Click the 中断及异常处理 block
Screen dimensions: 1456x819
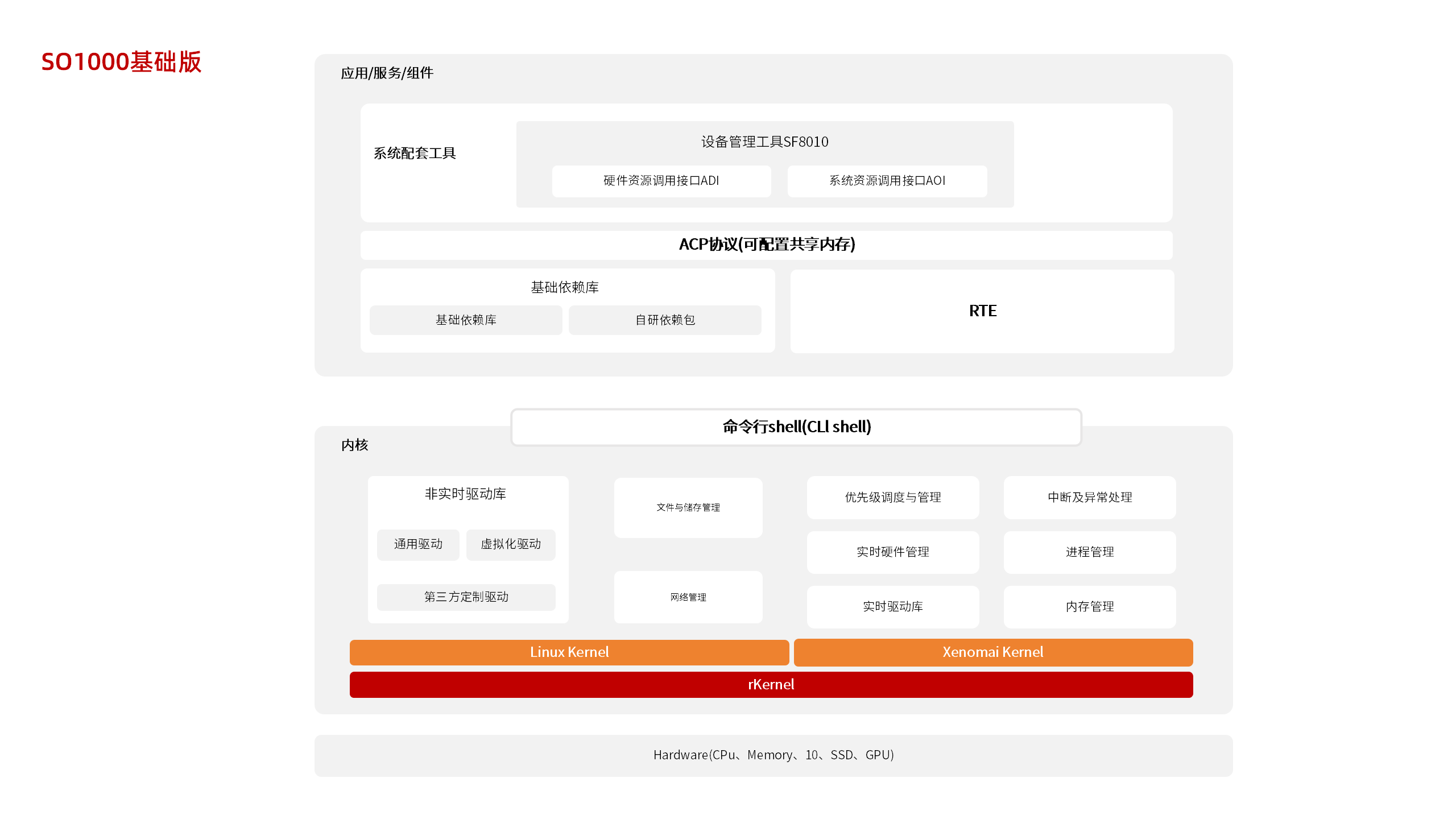[1089, 498]
